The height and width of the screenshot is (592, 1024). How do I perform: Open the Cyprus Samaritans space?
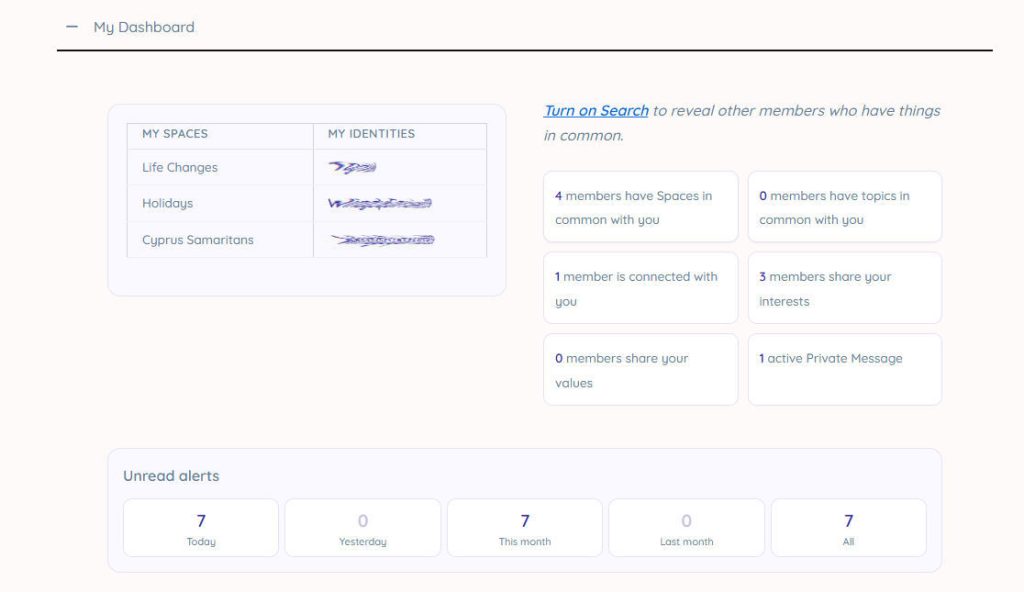click(x=197, y=240)
